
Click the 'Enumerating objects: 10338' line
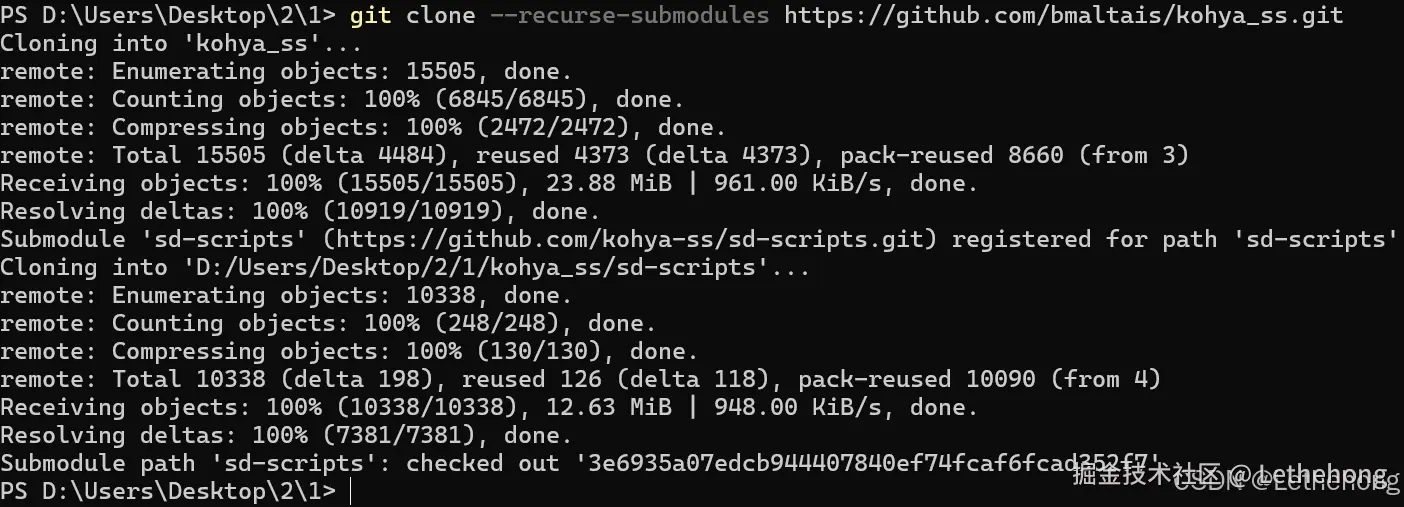[x=286, y=295]
